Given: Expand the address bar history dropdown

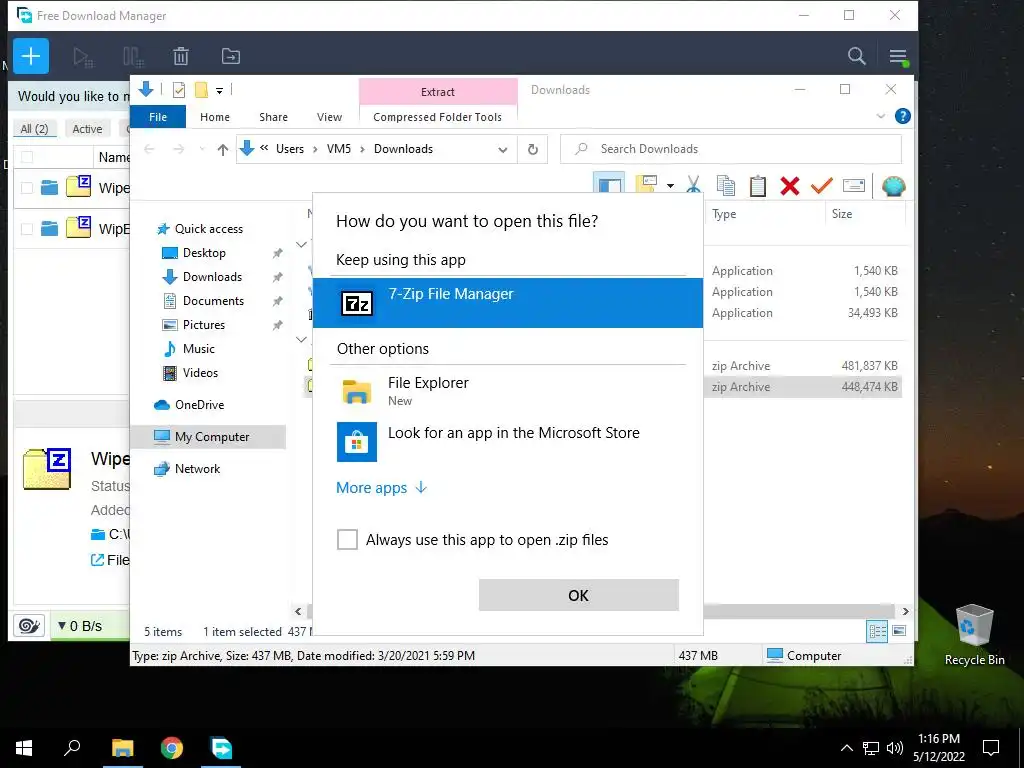Looking at the screenshot, I should coord(502,150).
